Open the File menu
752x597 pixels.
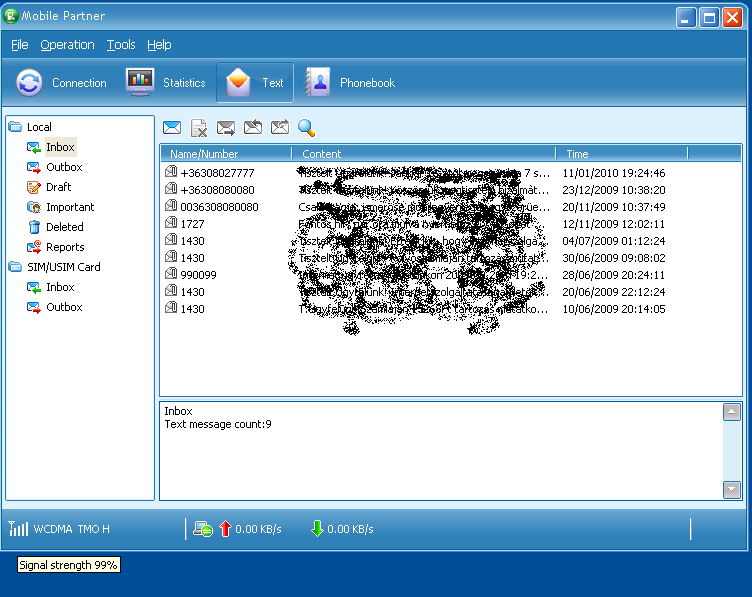[x=20, y=45]
